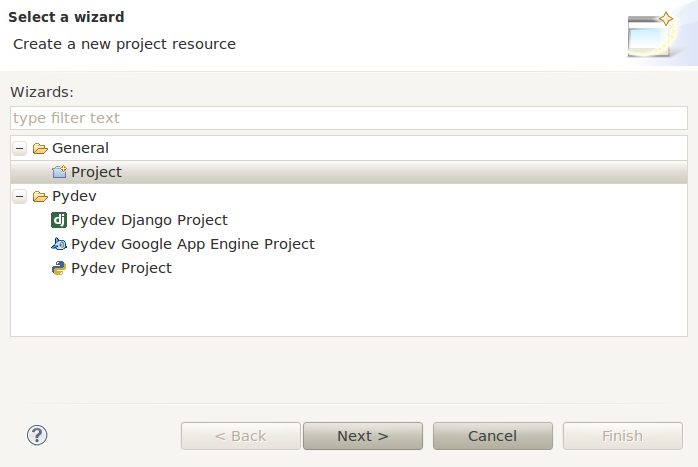This screenshot has height=467, width=698.
Task: Select the Pydev Project wizard entry
Action: [121, 268]
